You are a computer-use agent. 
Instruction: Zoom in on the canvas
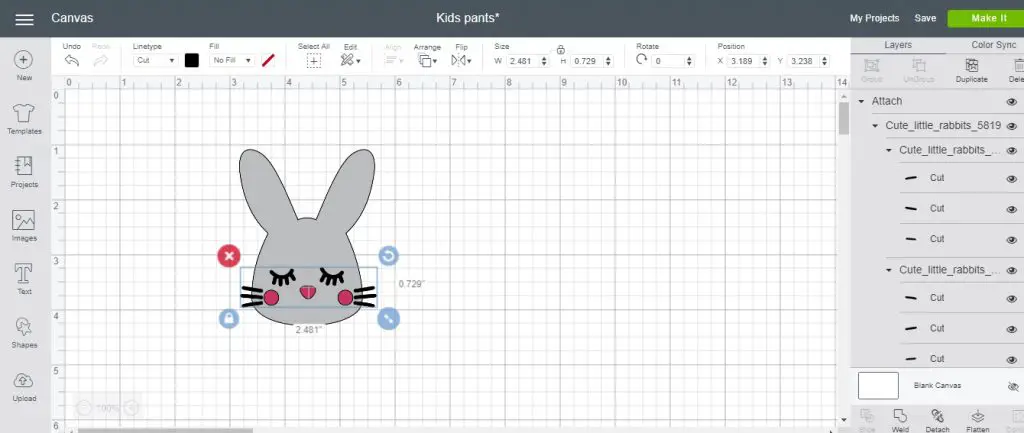tap(131, 408)
